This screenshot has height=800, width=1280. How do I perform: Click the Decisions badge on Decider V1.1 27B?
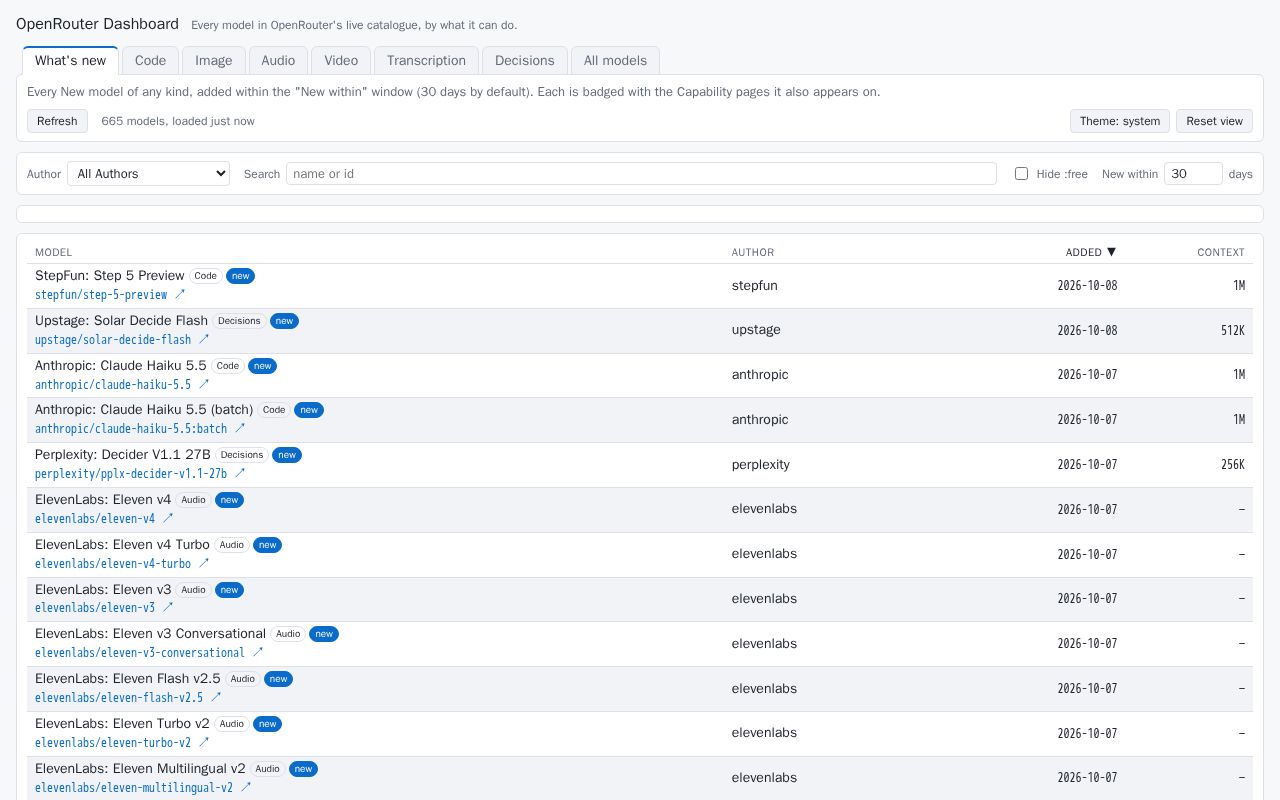[x=242, y=455]
